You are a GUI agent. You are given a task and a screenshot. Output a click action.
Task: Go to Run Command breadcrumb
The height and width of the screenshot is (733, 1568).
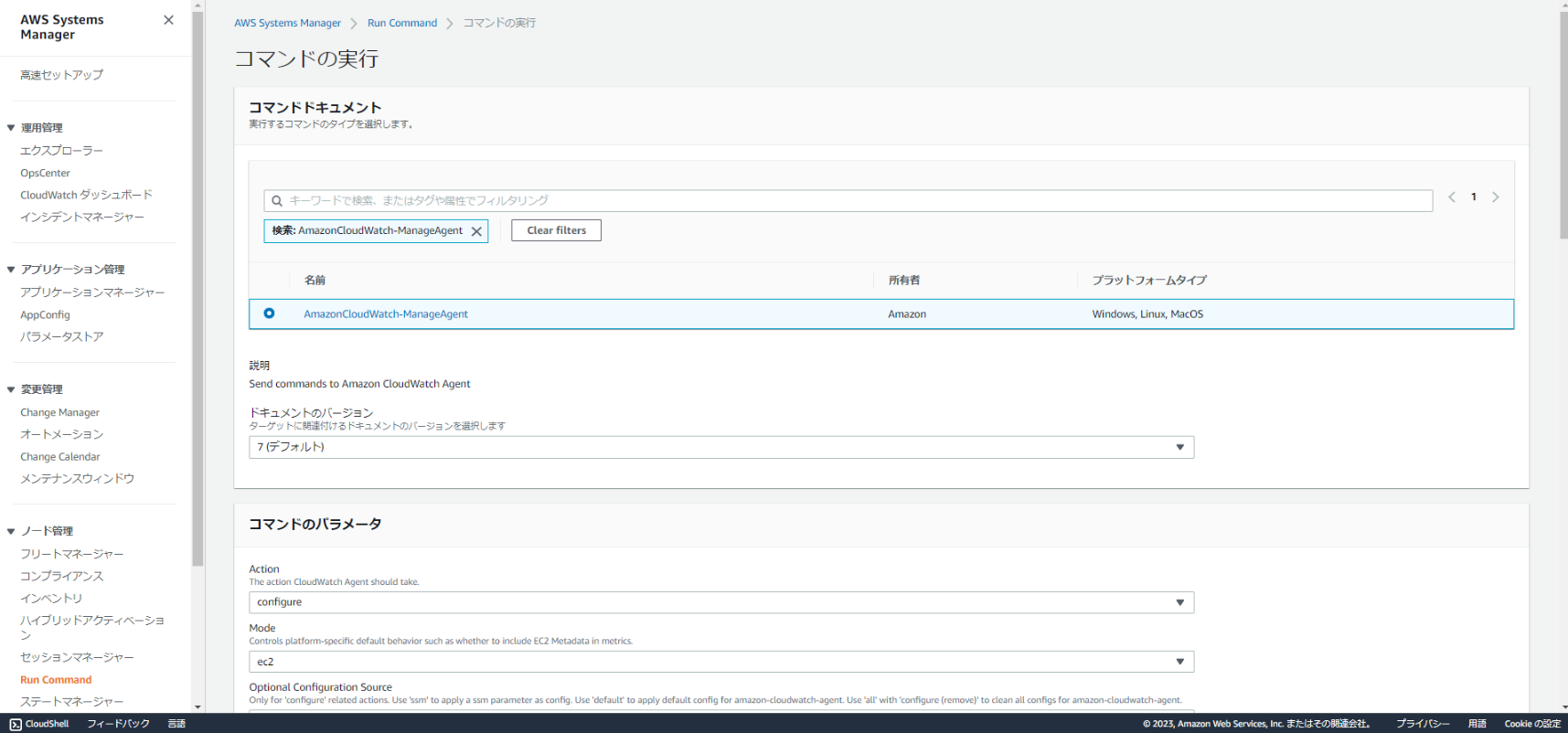[x=402, y=23]
